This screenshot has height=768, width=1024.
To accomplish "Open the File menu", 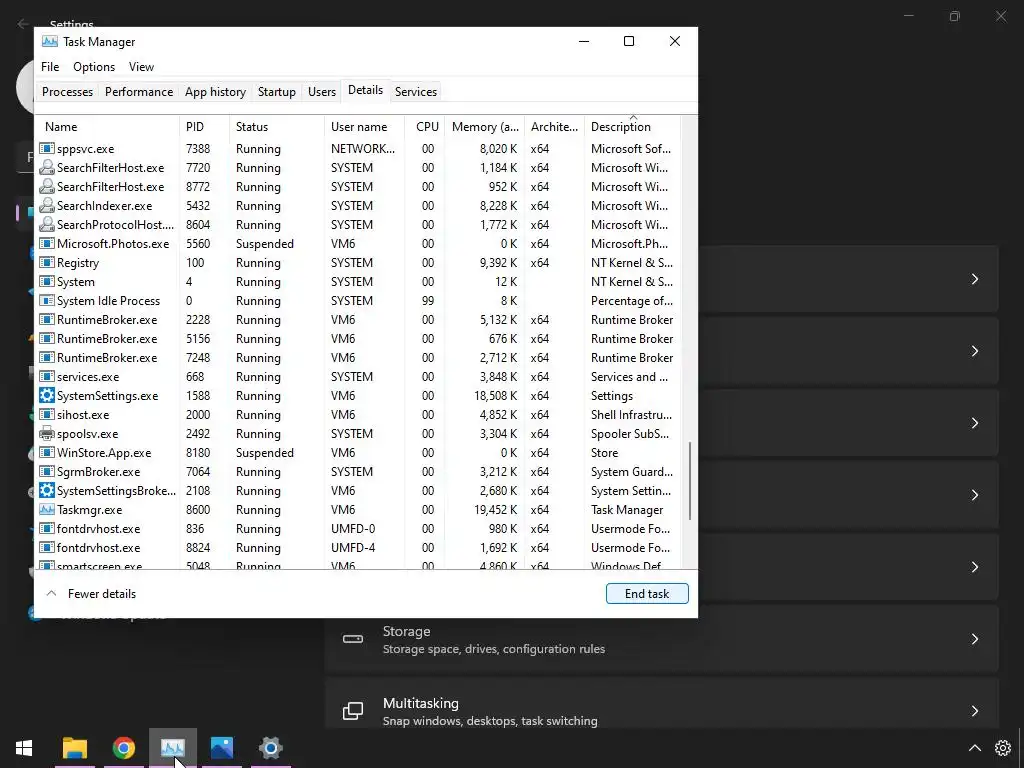I will pos(50,67).
